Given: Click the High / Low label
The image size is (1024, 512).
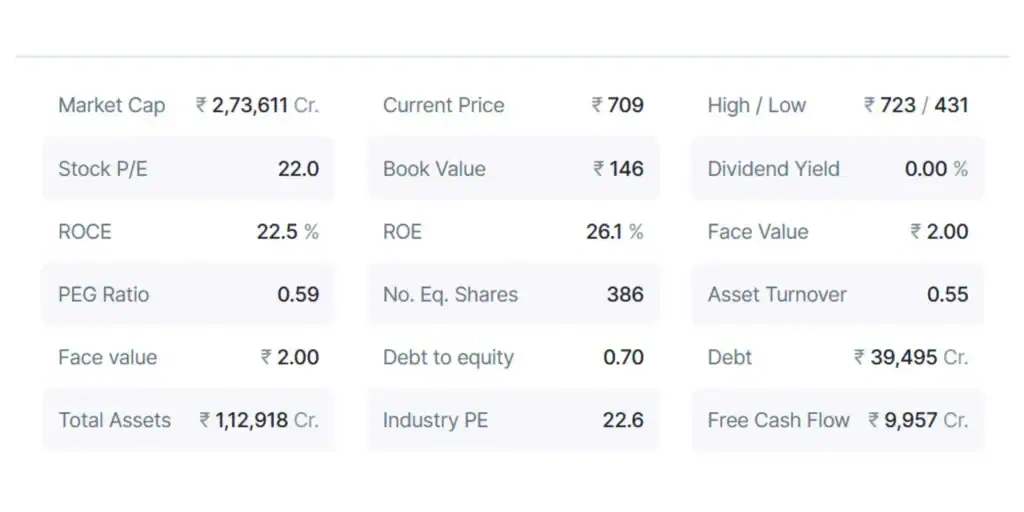Looking at the screenshot, I should pos(756,105).
